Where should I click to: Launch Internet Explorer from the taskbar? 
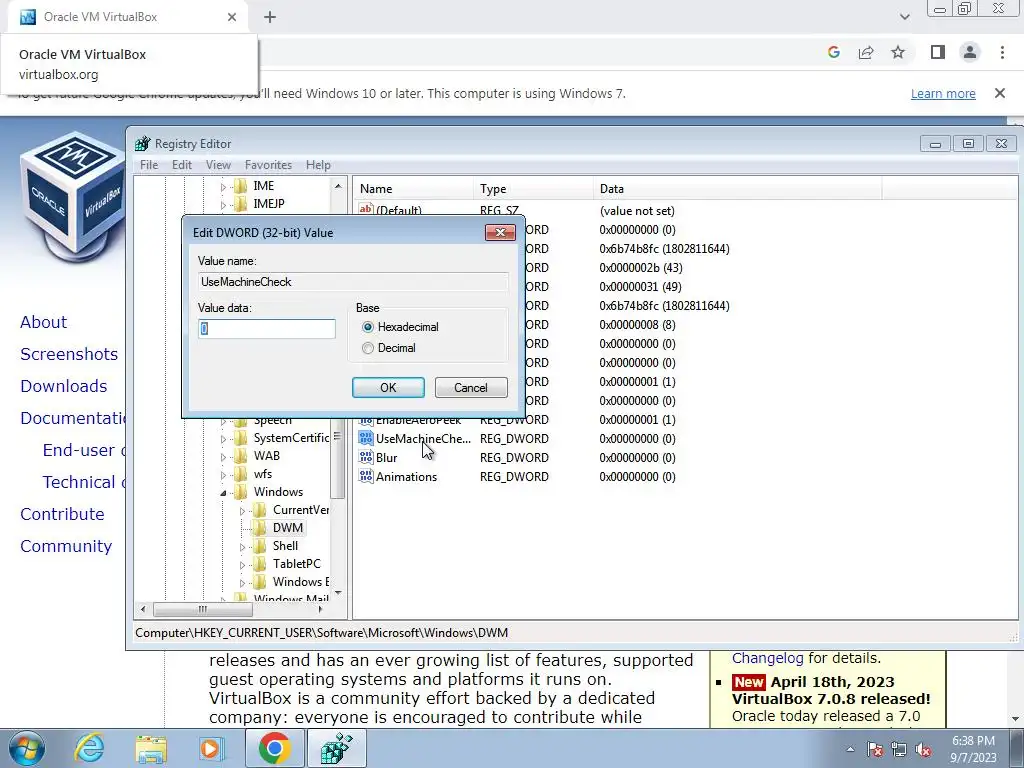coord(89,748)
